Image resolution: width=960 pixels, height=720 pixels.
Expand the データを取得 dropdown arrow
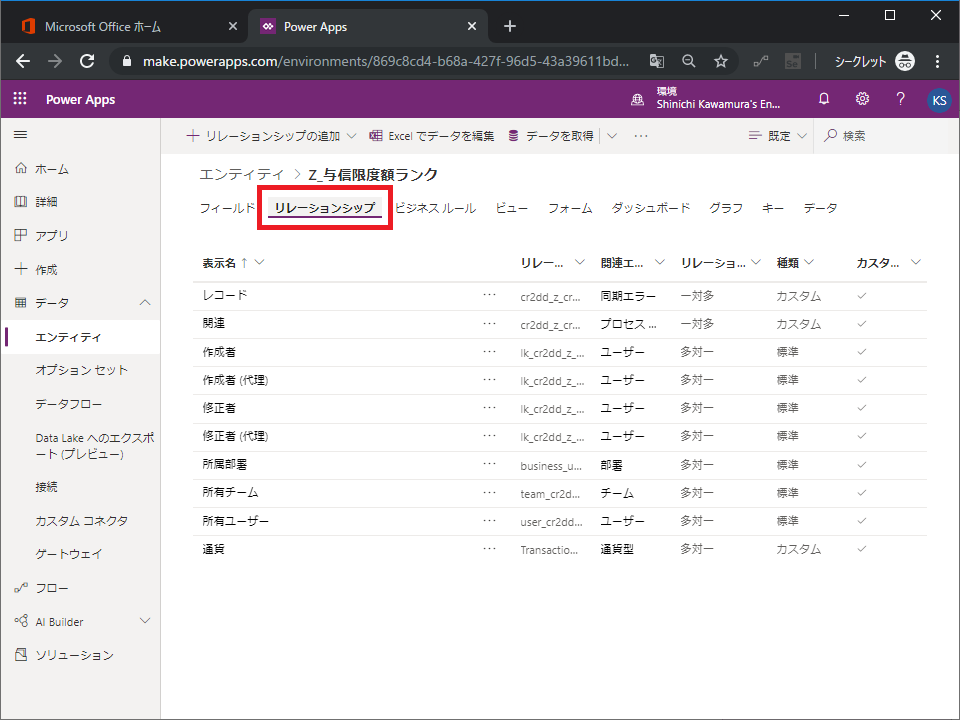click(x=612, y=136)
